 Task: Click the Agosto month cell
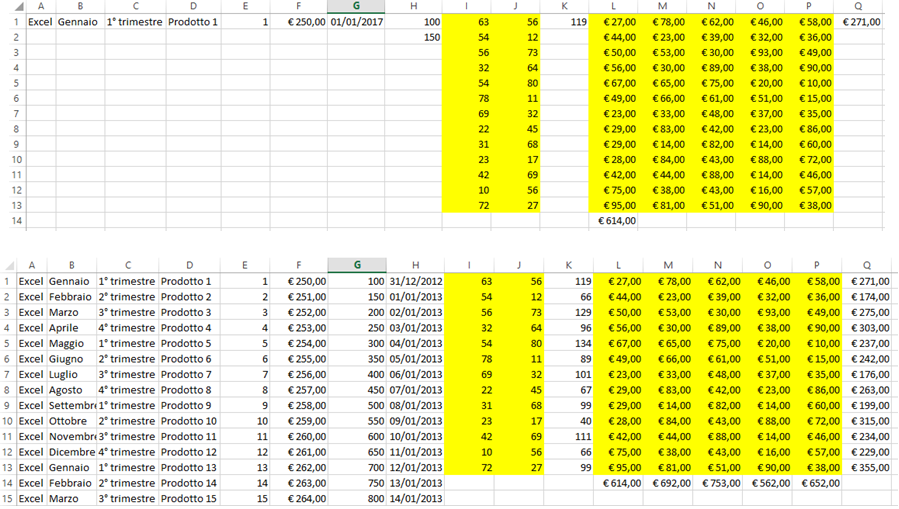(x=72, y=390)
